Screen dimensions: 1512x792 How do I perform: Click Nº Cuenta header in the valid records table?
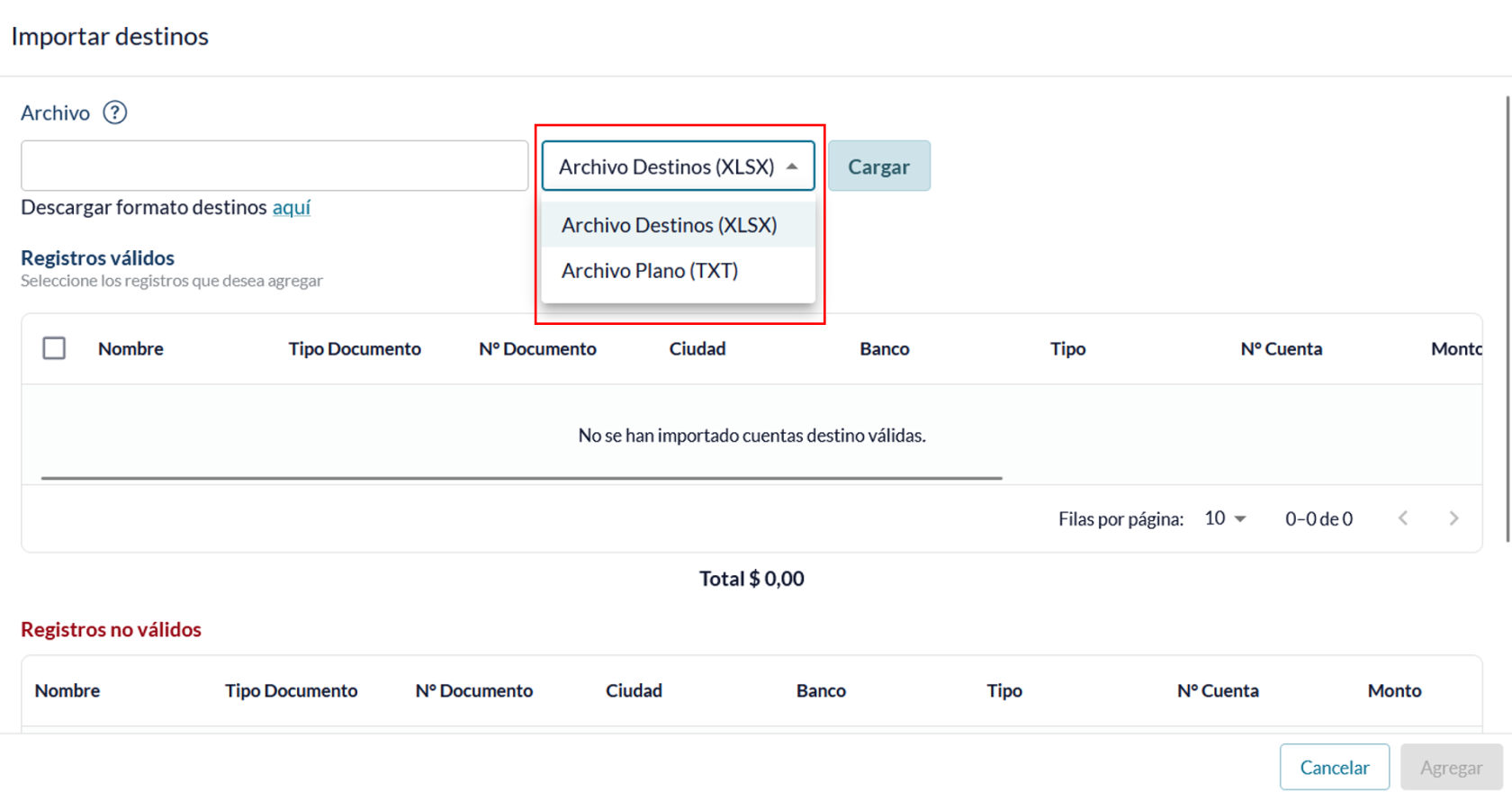click(1282, 348)
